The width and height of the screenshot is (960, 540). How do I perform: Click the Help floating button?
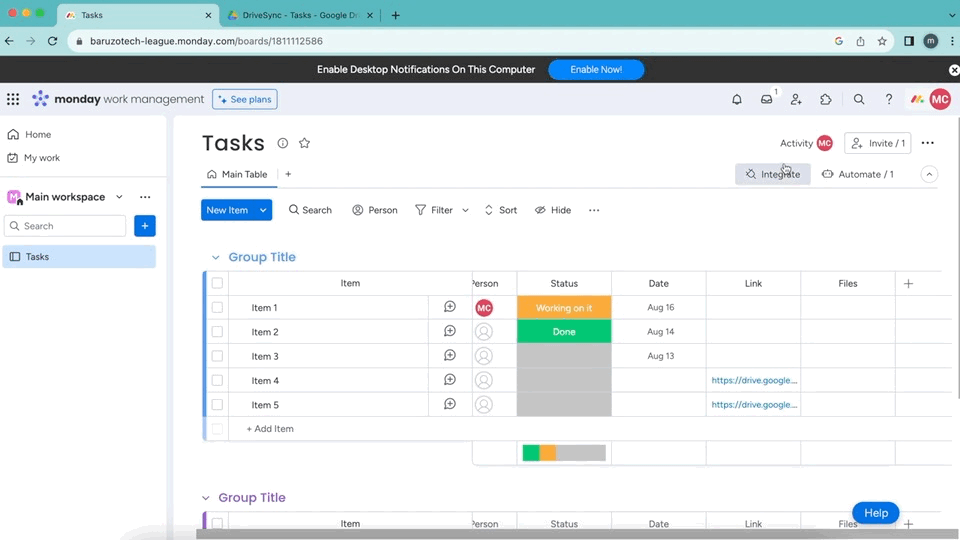point(876,513)
